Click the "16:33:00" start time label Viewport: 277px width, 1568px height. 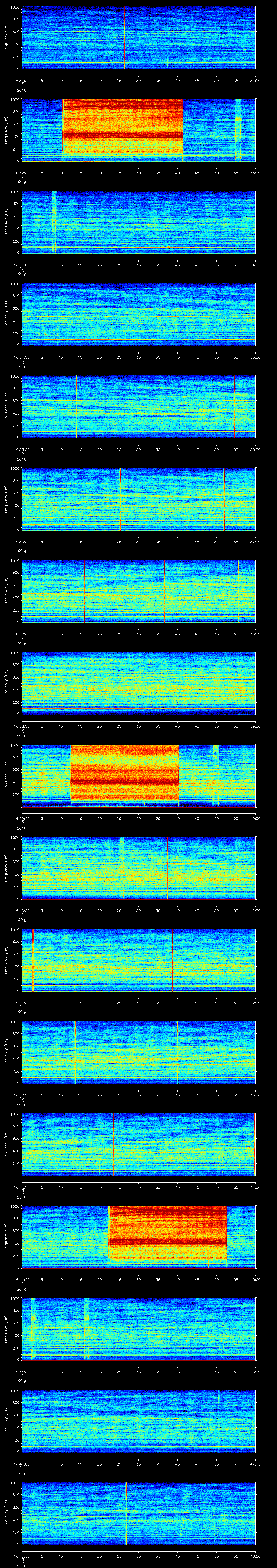22,265
